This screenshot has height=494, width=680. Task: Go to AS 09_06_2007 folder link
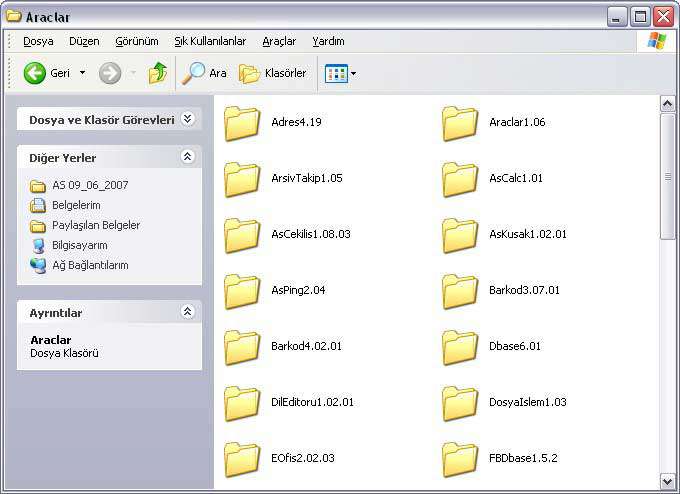[90, 185]
